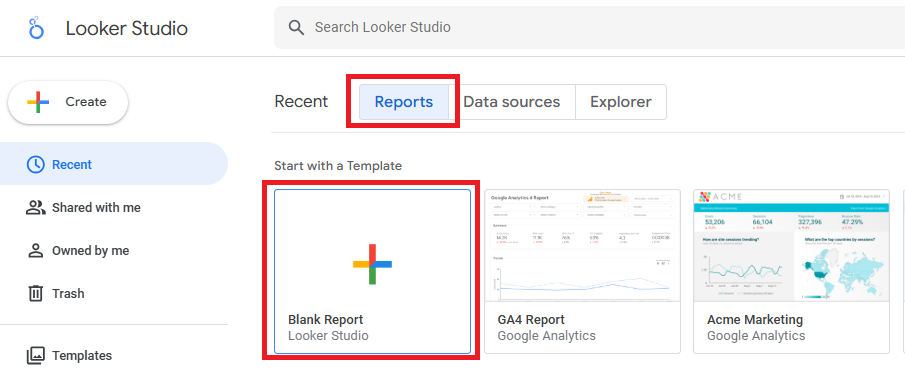Click the Looker Studio logo icon

click(36, 28)
